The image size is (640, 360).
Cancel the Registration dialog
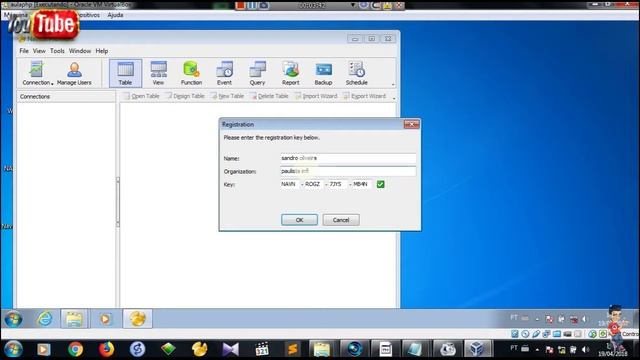click(x=341, y=220)
